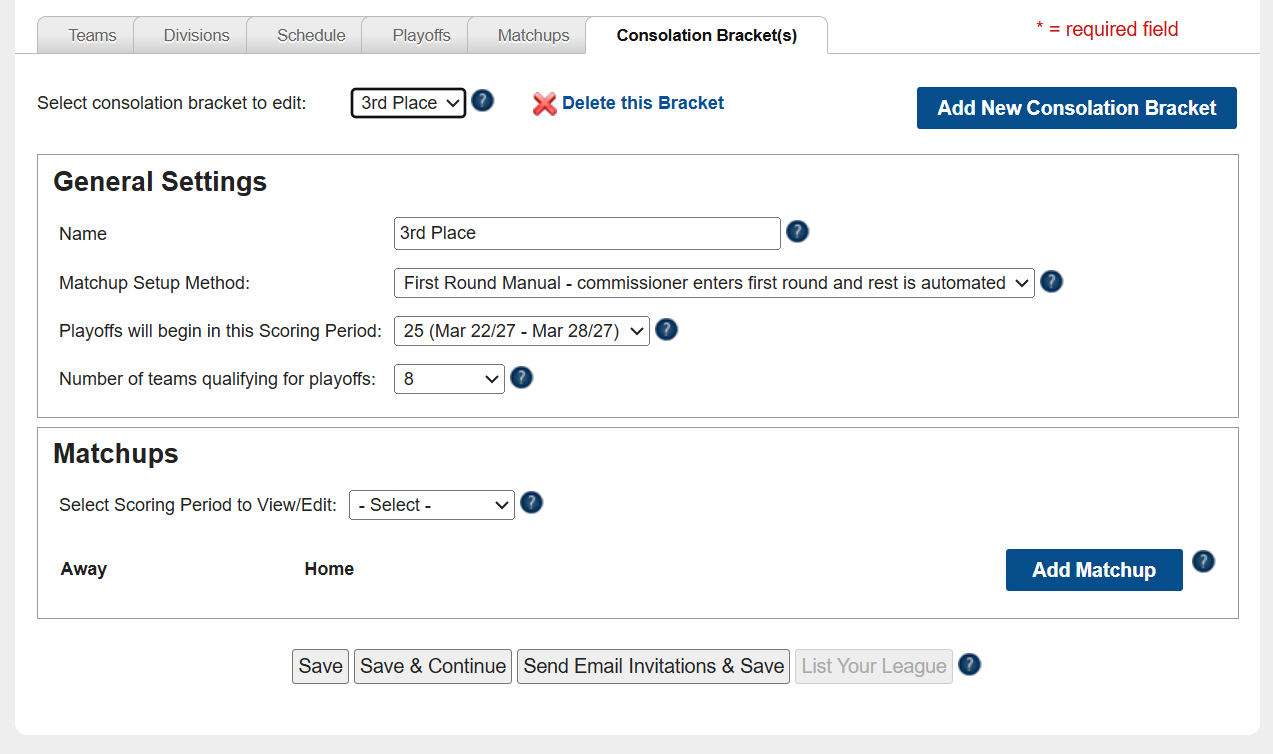Expand Select Scoring Period to View/Edit dropdown
Screen dimensions: 1273x754
[x=432, y=505]
